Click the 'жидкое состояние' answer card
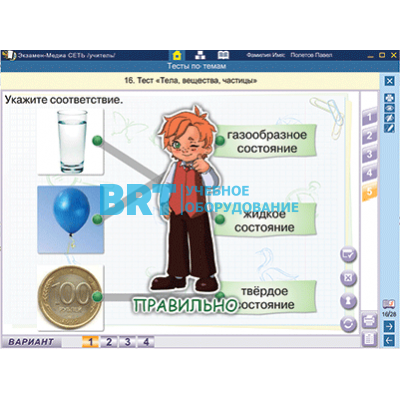 [x=265, y=220]
